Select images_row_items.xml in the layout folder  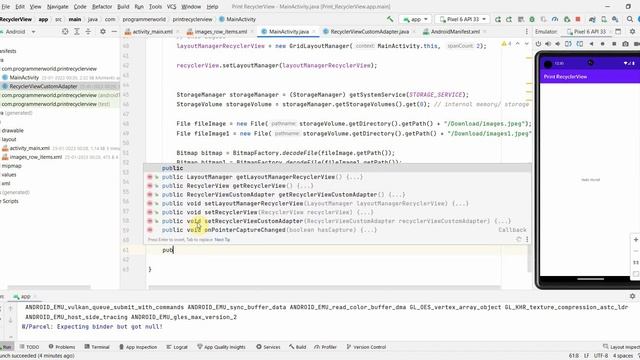36,157
